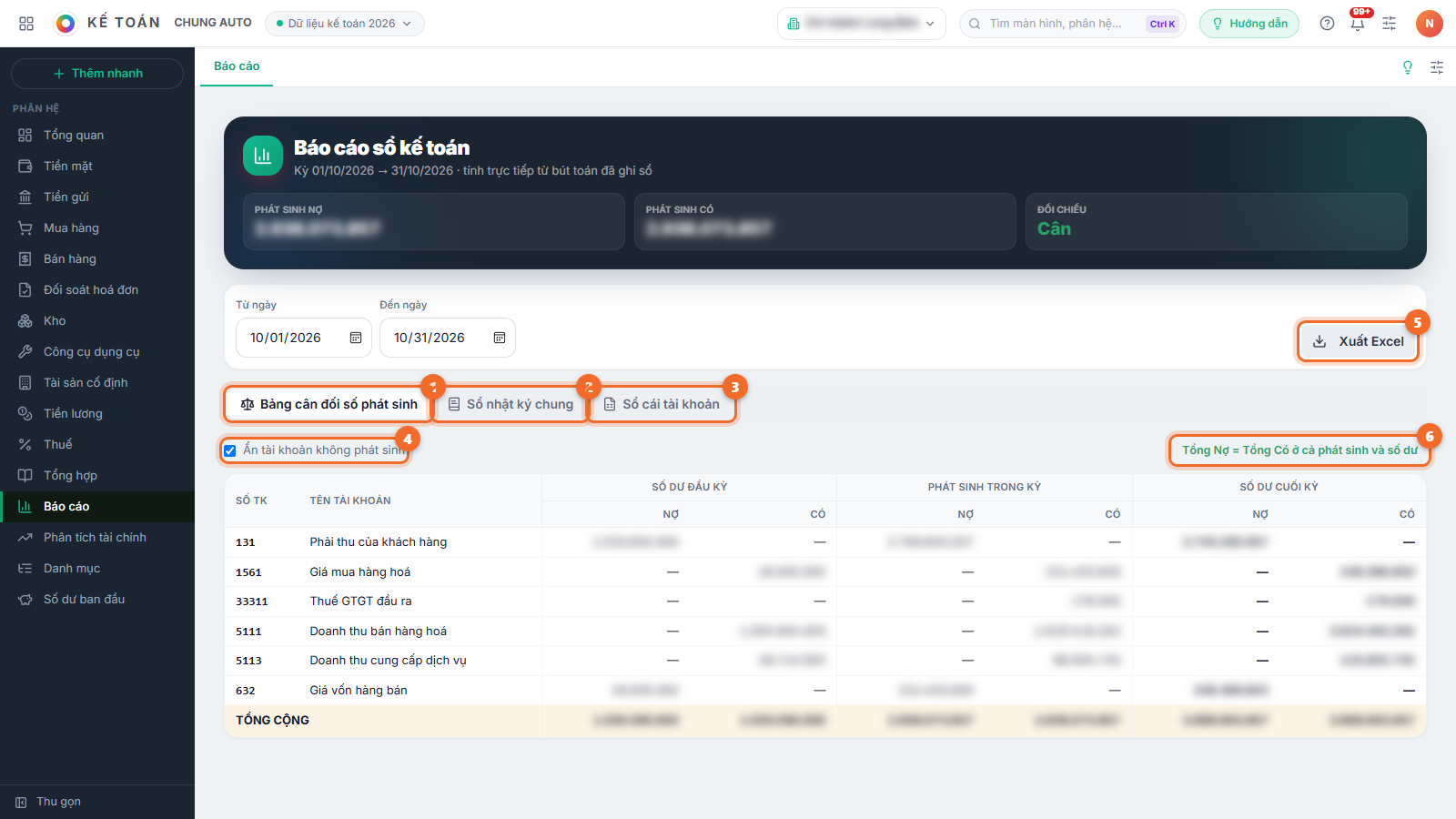This screenshot has height=819, width=1456.
Task: Switch to Sổ nhật ký chung tab
Action: click(511, 404)
